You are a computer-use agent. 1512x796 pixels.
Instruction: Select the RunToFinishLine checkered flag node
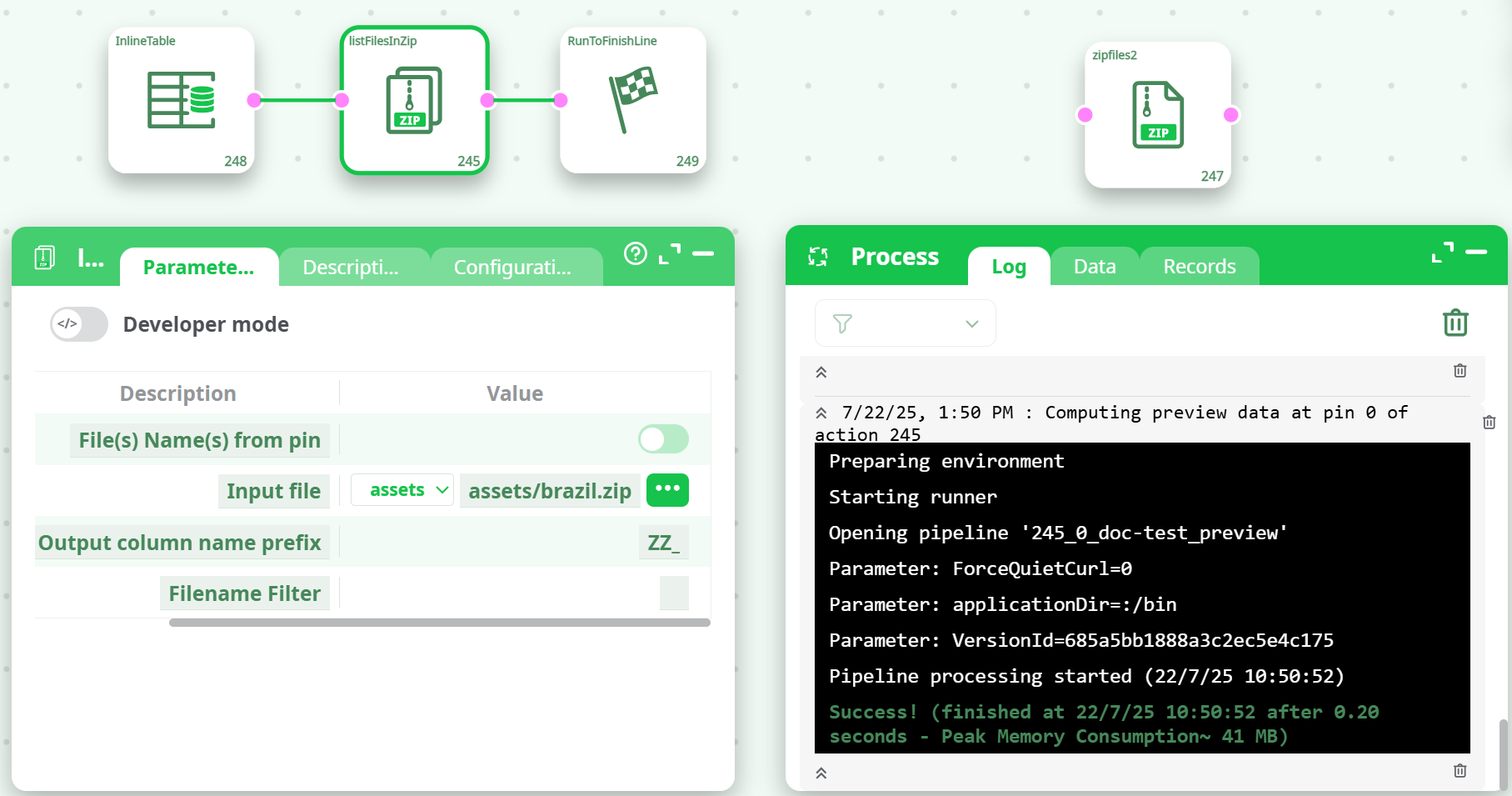coord(633,100)
